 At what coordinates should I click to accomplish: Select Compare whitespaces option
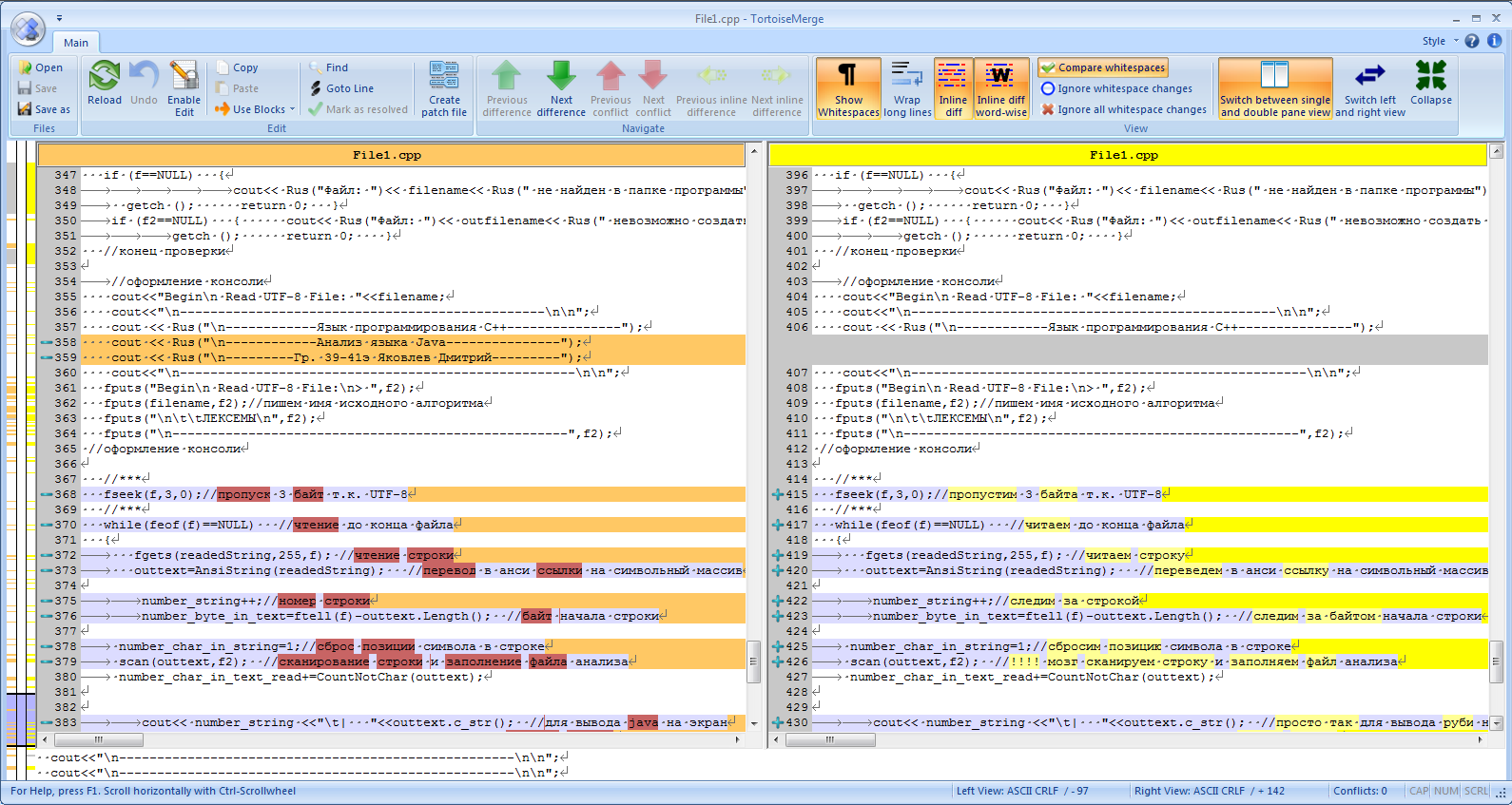click(x=1103, y=67)
